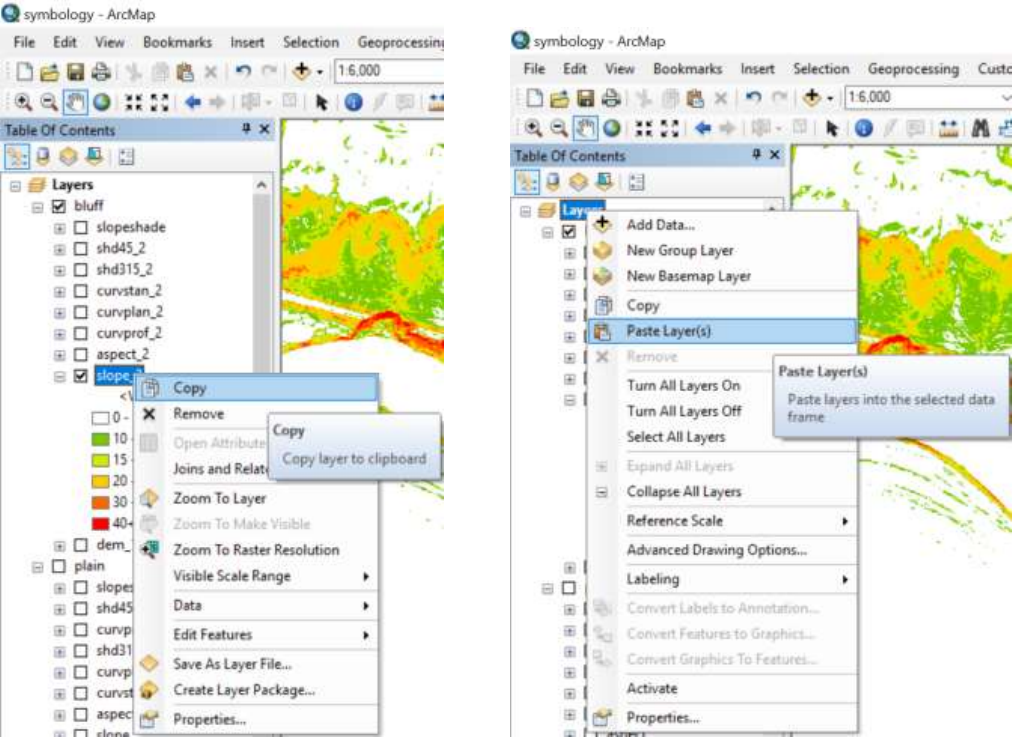
Task: Choose New Group Layer entry
Action: (x=722, y=250)
